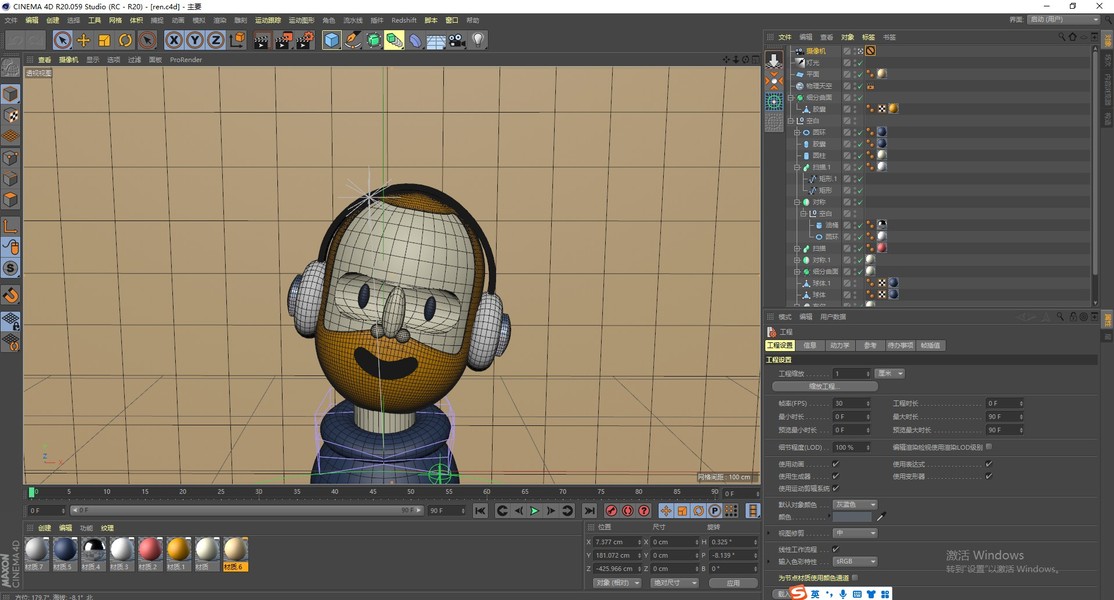Open the 厘米 unit dropdown
This screenshot has height=600, width=1114.
click(889, 373)
